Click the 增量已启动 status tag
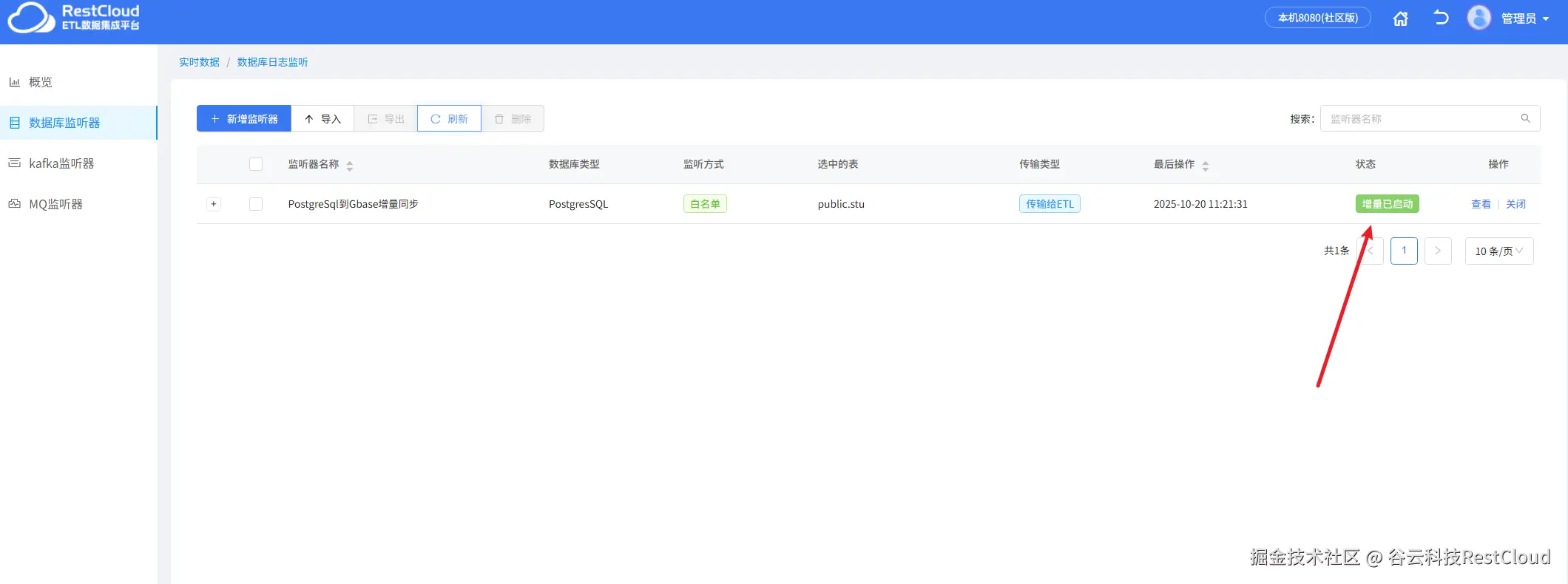This screenshot has width=1568, height=584. (x=1388, y=204)
